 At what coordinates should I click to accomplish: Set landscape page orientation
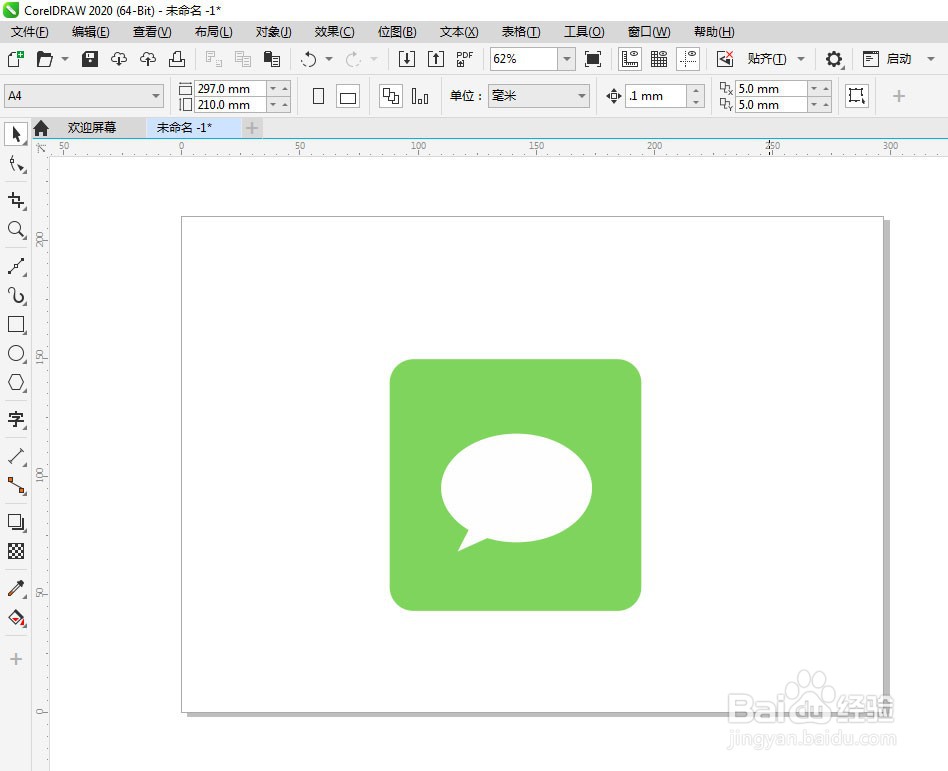click(348, 96)
